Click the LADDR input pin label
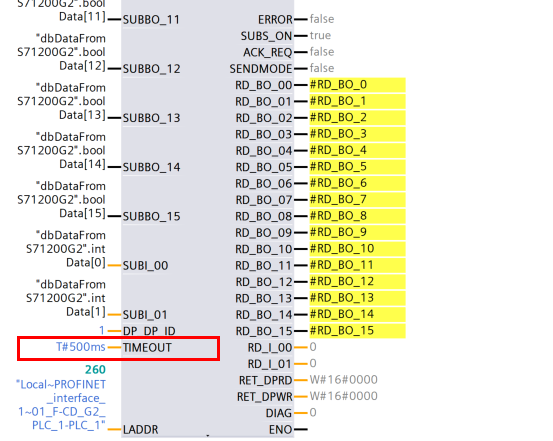553x441 pixels. (140, 430)
